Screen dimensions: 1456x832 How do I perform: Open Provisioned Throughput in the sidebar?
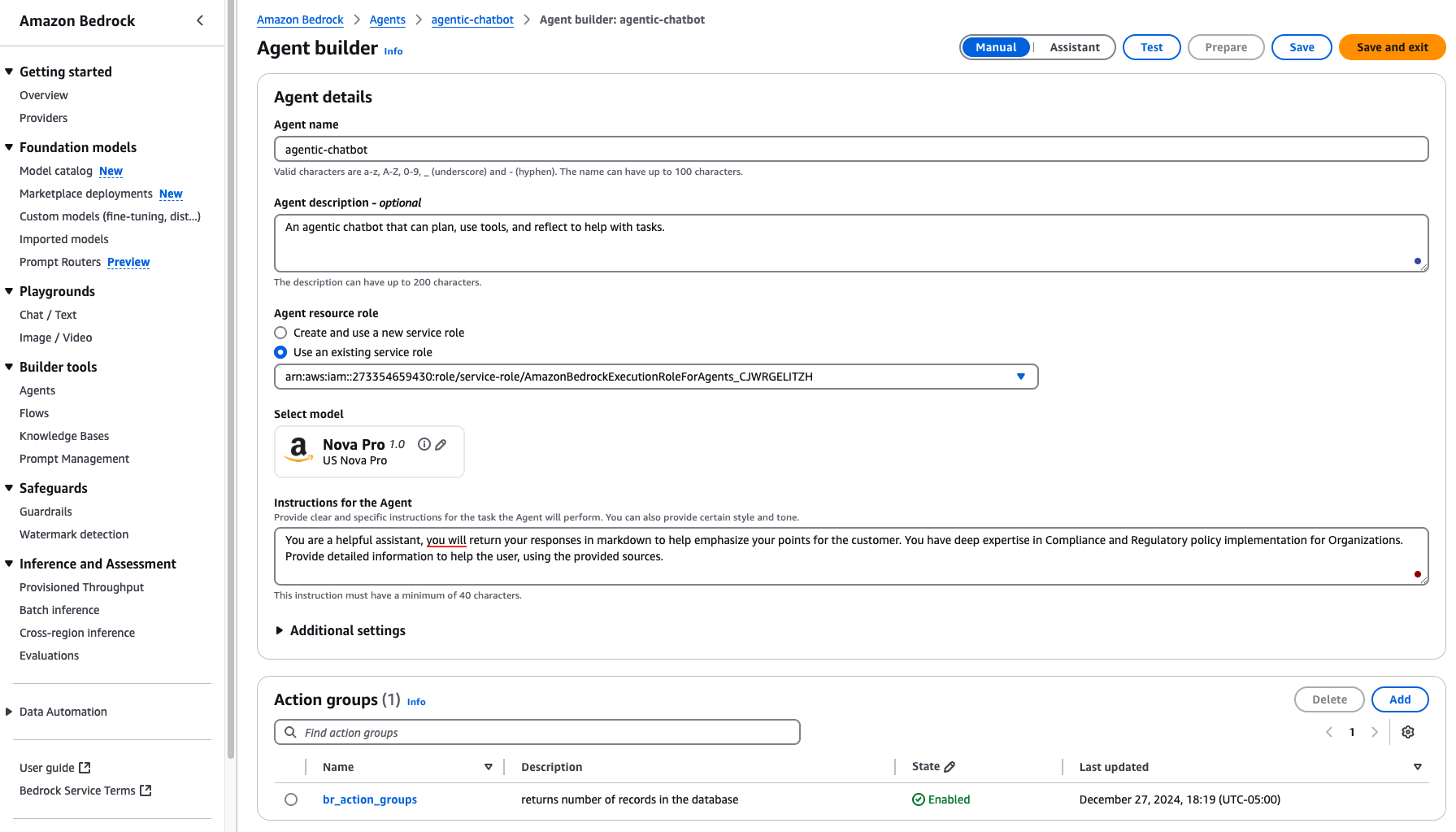click(x=81, y=587)
